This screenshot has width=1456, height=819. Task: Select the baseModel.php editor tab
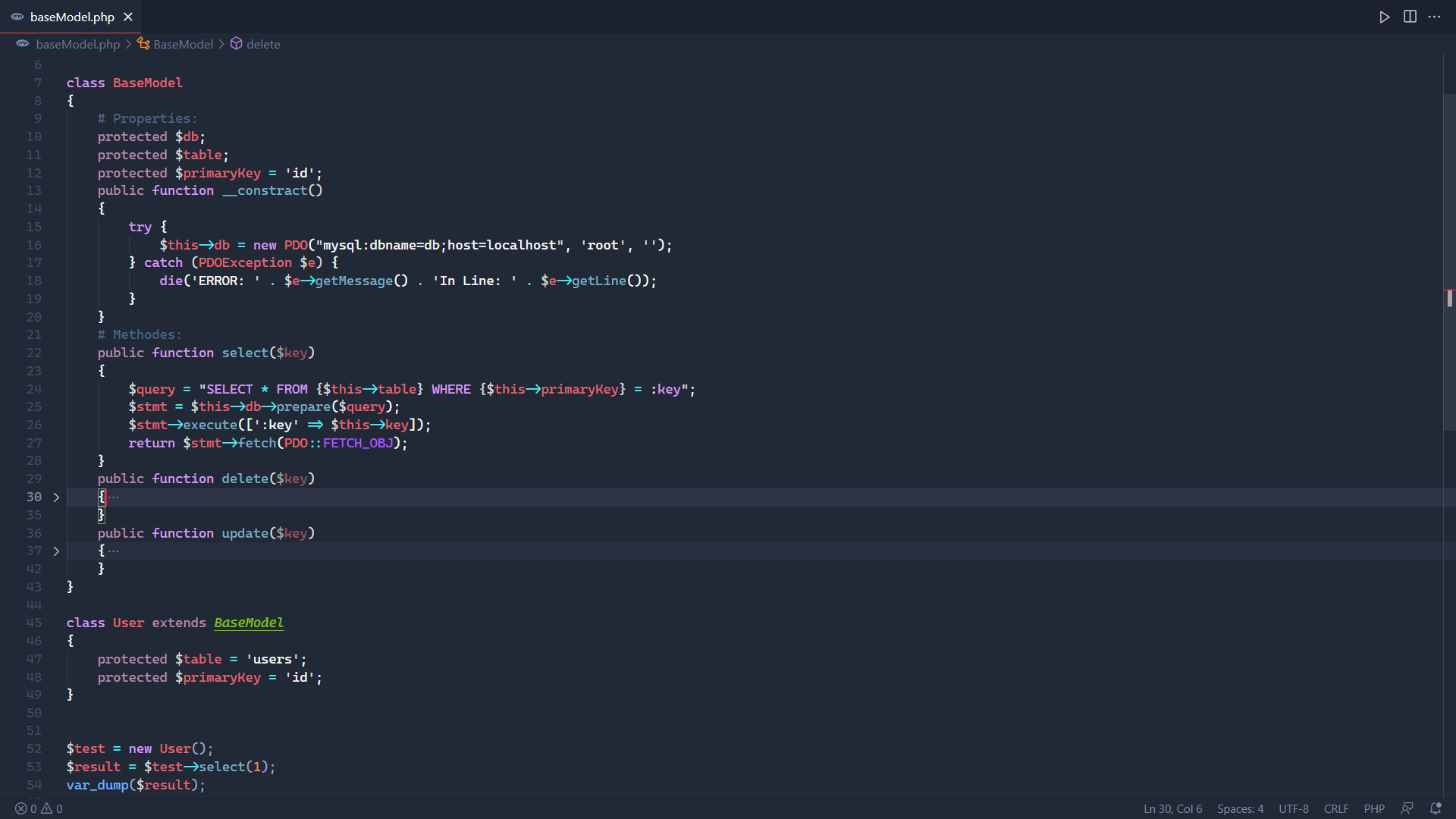[71, 17]
